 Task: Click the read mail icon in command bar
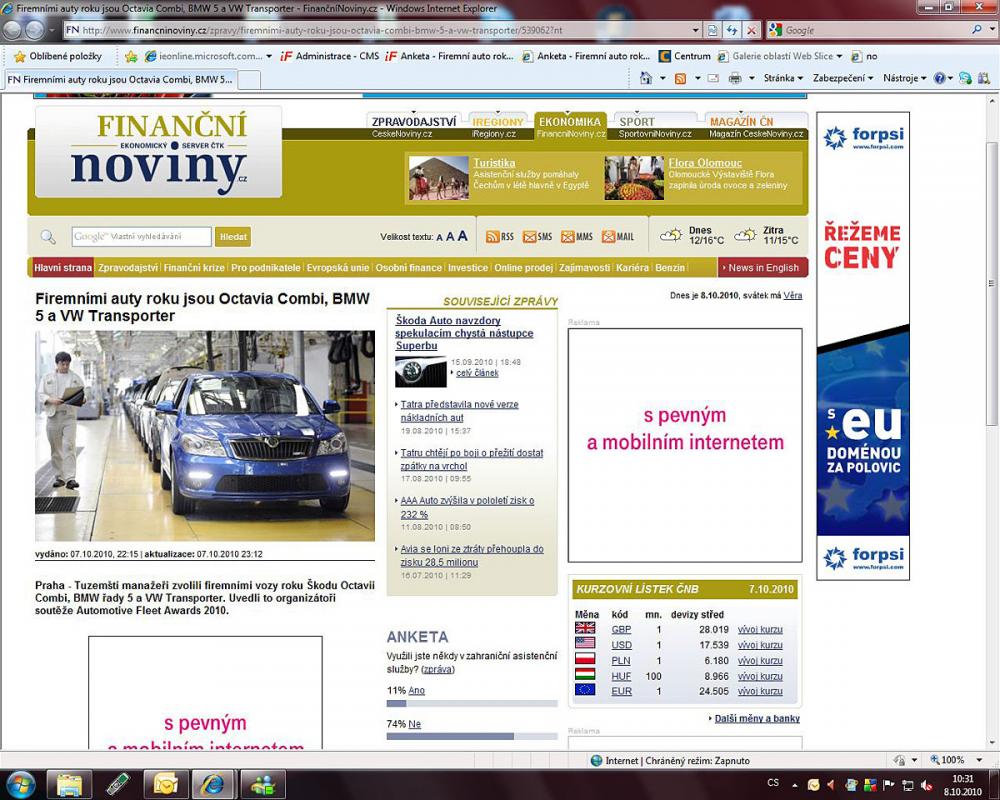[714, 78]
